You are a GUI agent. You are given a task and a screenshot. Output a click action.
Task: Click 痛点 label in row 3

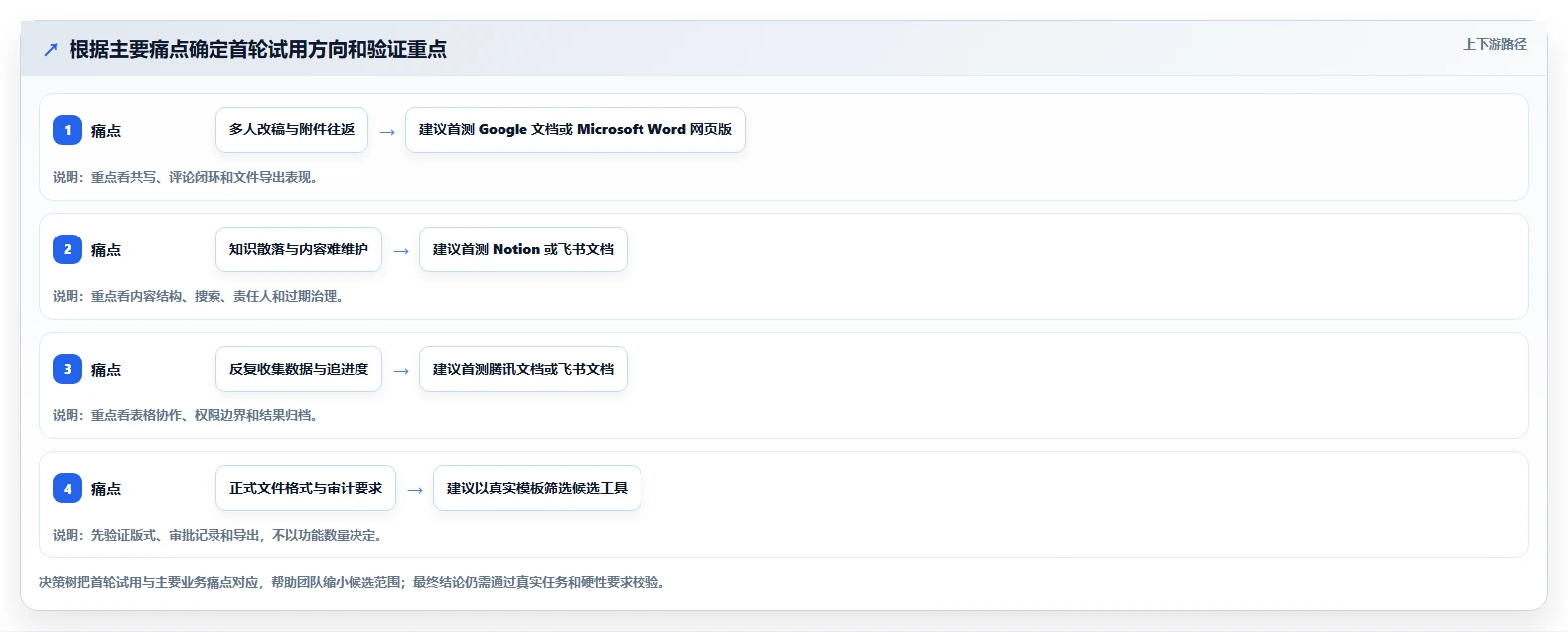[106, 370]
